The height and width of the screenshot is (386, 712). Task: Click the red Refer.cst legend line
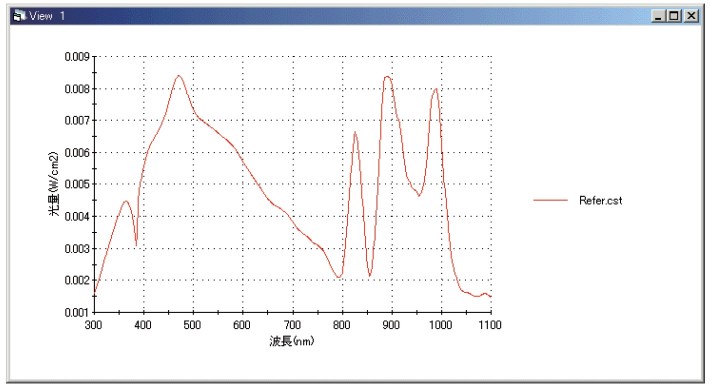[x=550, y=200]
